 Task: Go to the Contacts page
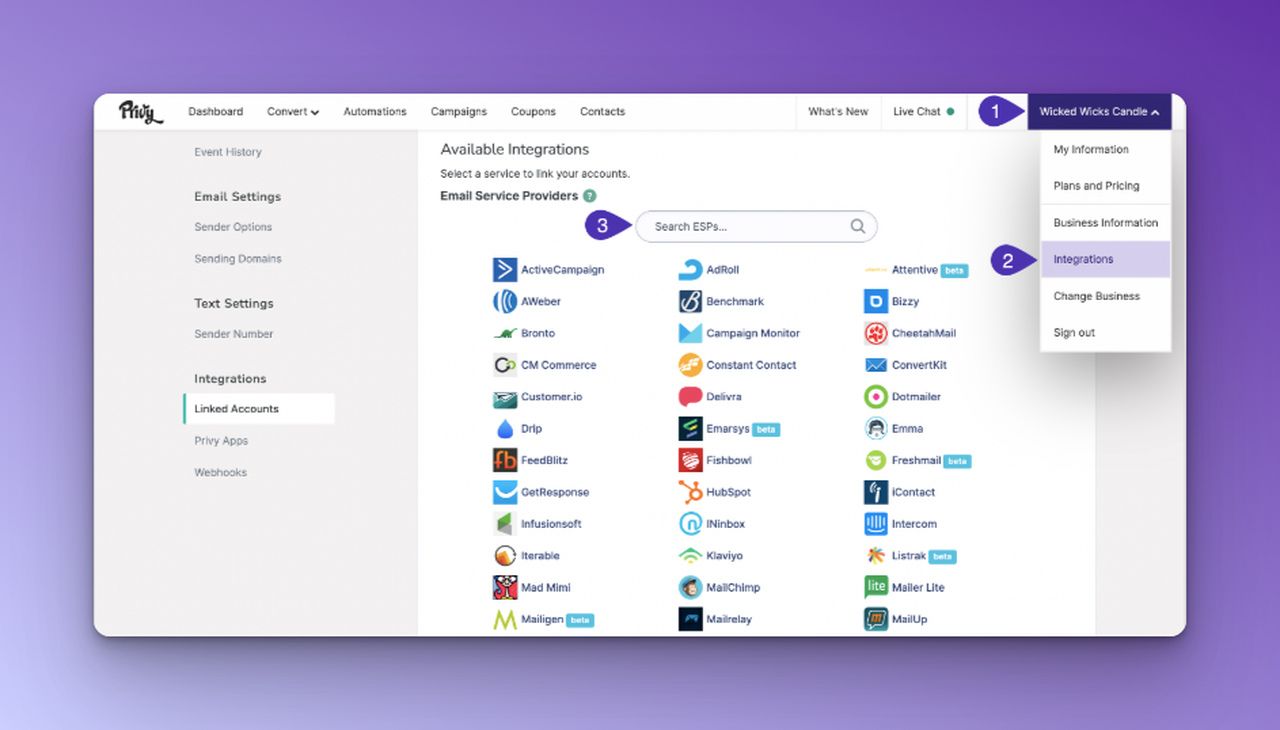tap(603, 112)
